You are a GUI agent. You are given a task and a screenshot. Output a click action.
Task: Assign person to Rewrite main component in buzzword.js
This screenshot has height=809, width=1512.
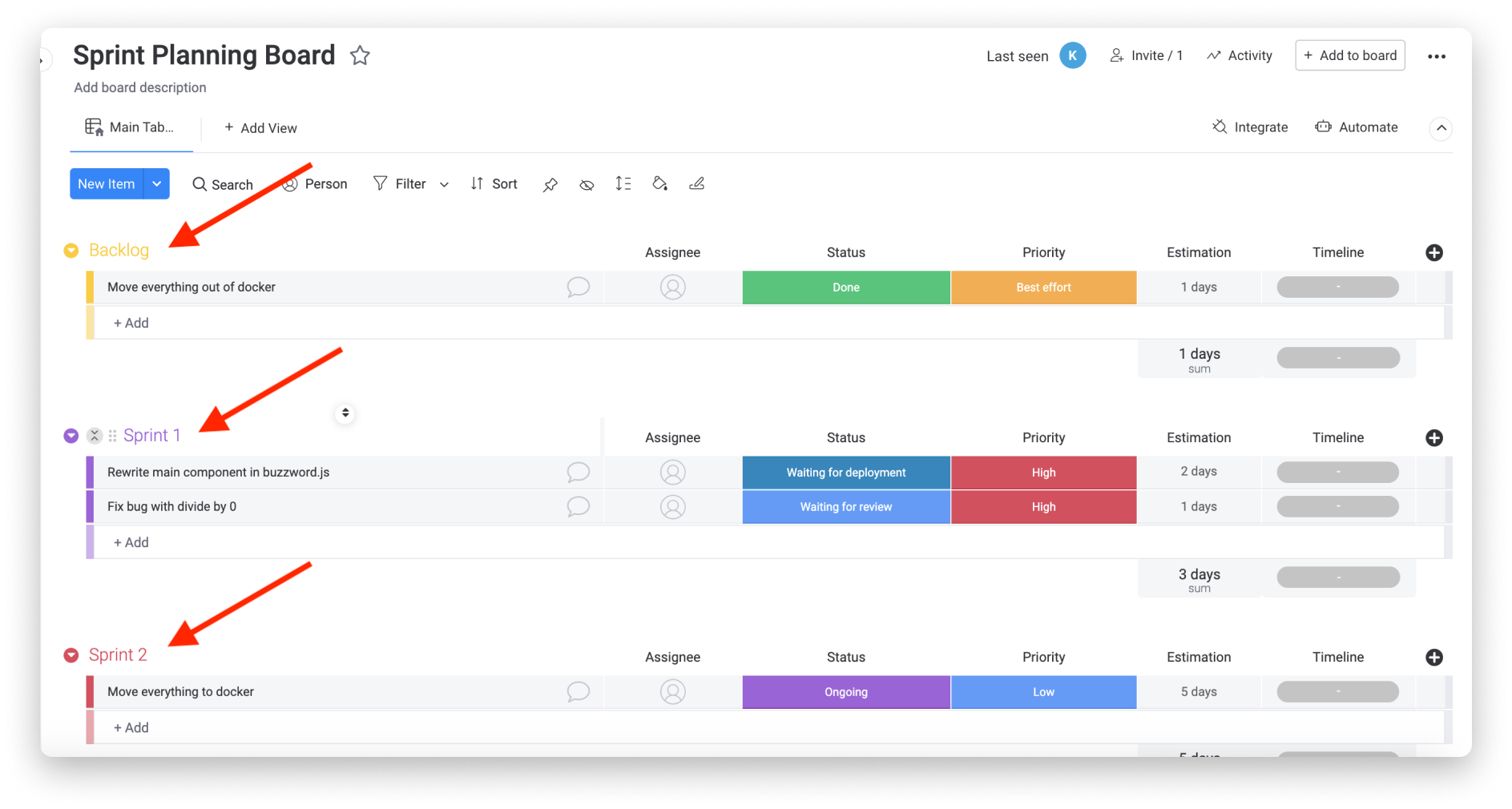click(672, 472)
